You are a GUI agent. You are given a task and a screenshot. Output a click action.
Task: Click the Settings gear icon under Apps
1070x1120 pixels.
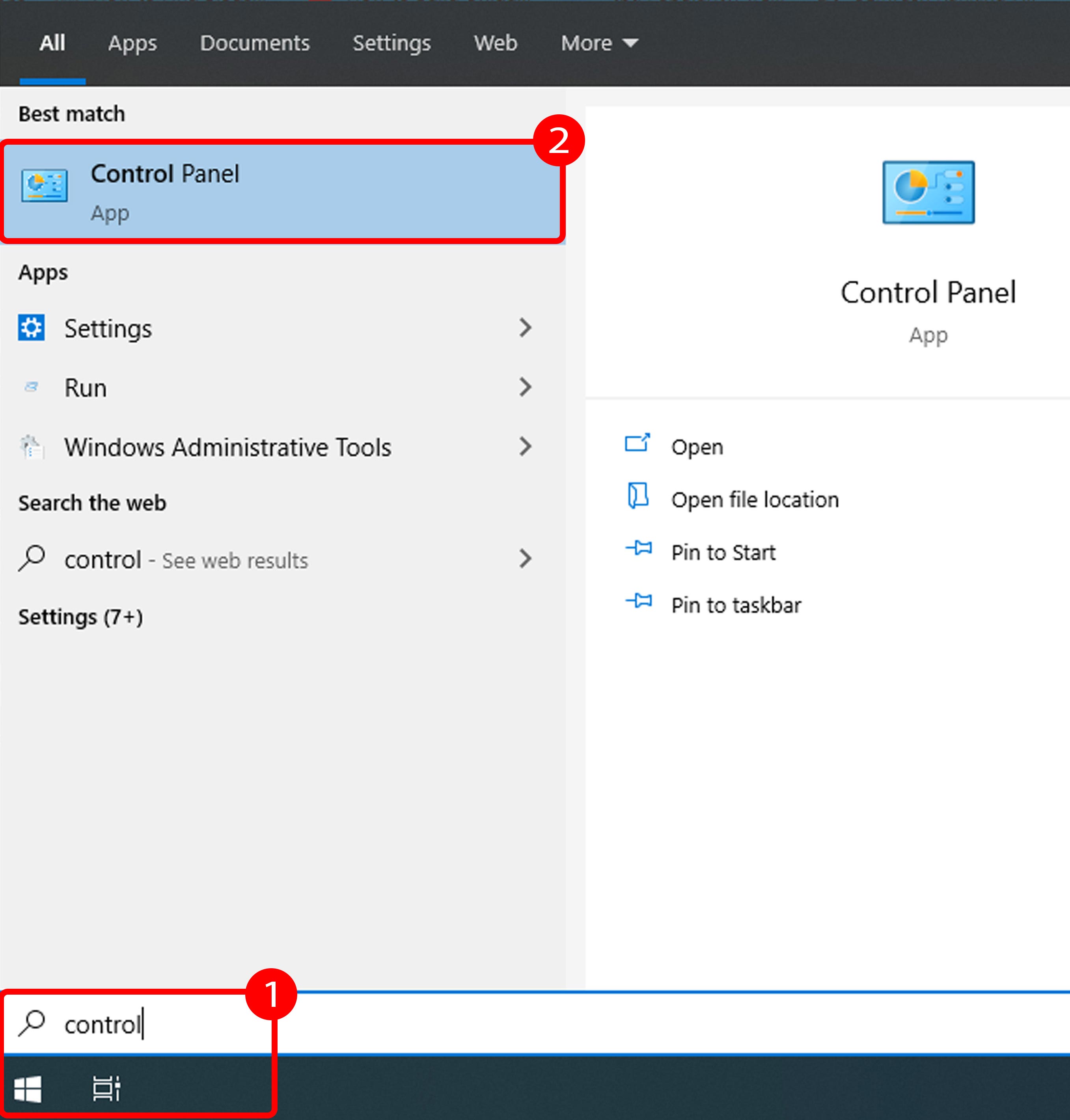32,328
